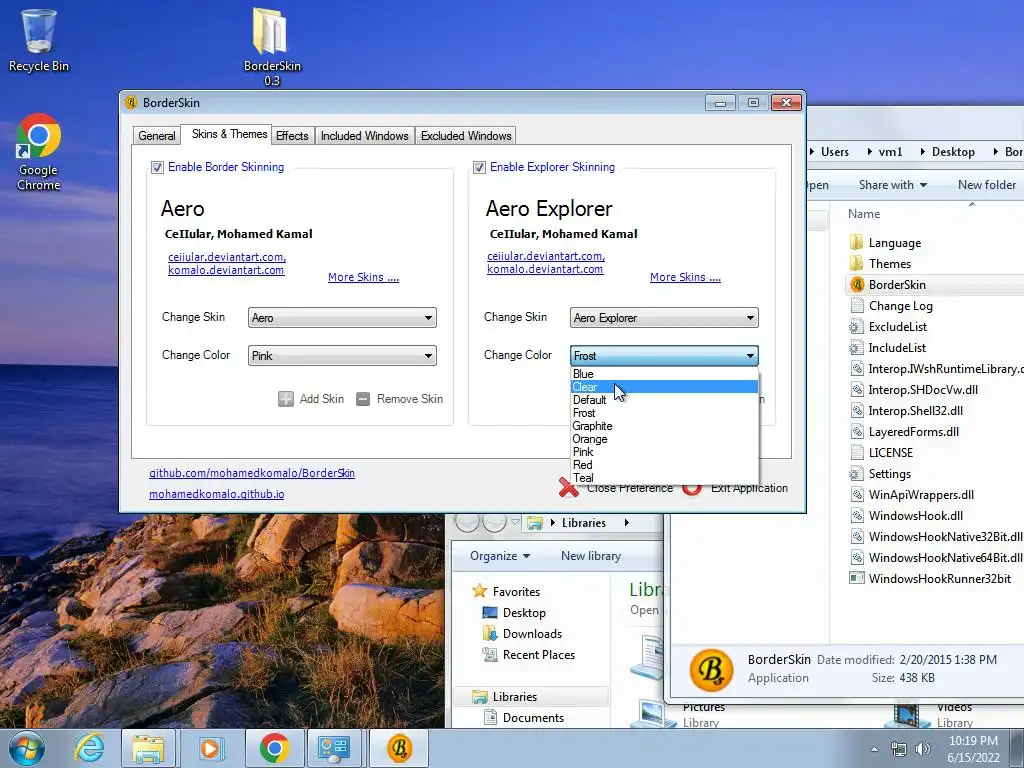The image size is (1024, 768).
Task: Select Recent Places under Favorites
Action: click(x=539, y=654)
